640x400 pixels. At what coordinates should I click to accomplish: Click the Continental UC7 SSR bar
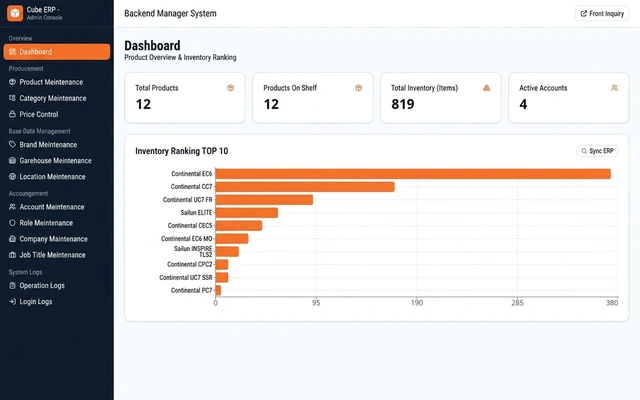[222, 278]
